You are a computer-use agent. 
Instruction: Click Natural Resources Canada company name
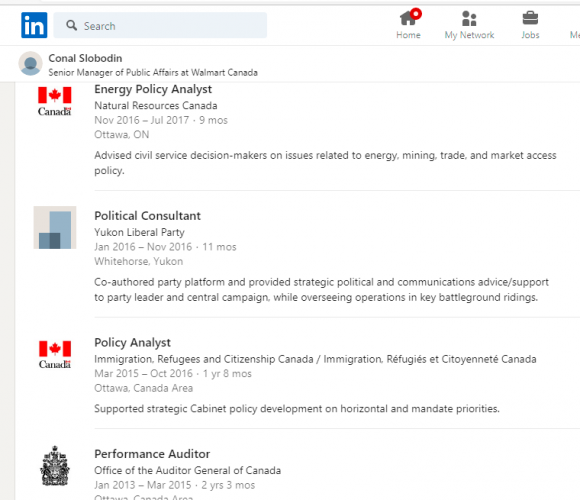point(156,105)
